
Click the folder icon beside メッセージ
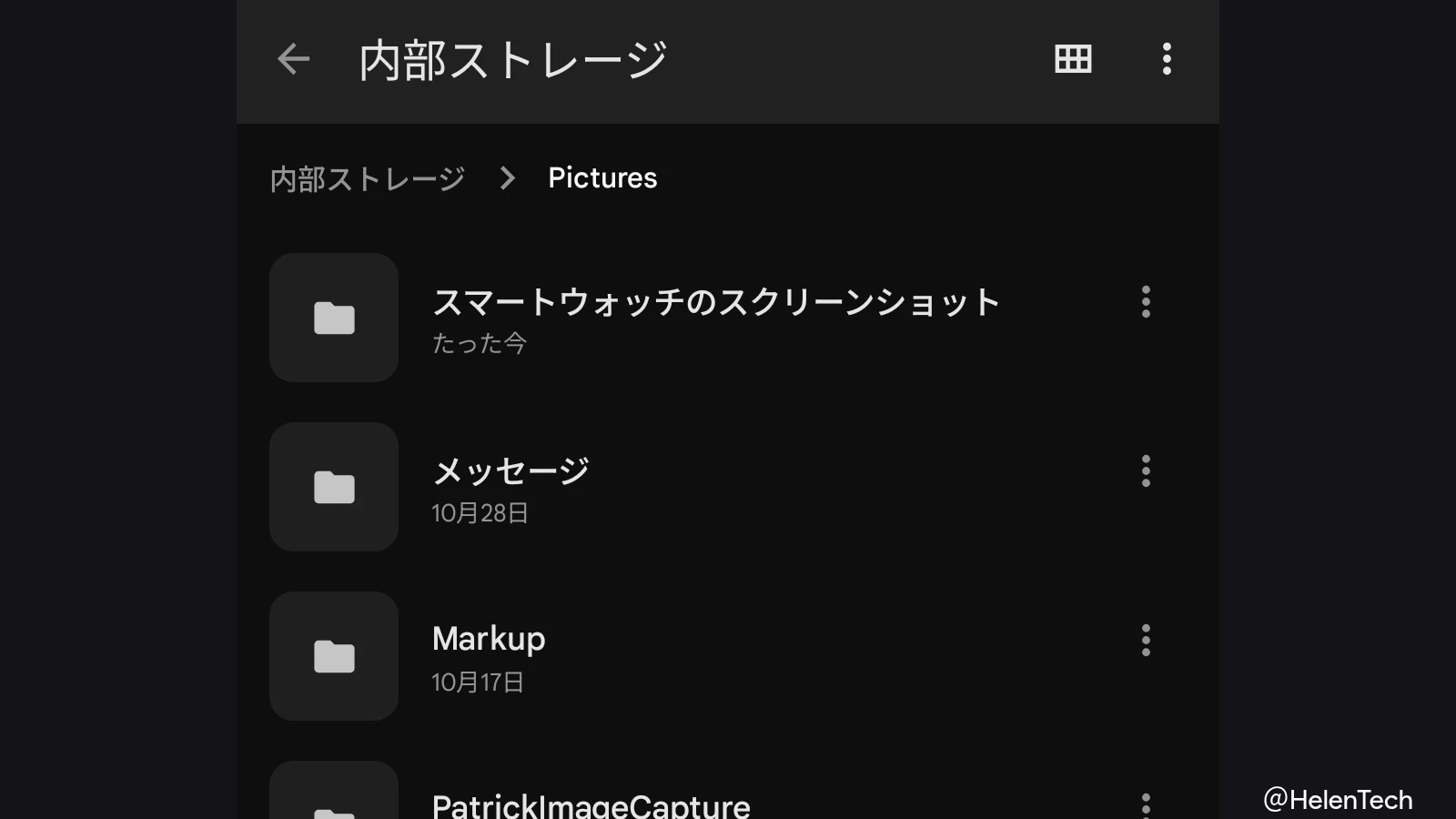333,487
